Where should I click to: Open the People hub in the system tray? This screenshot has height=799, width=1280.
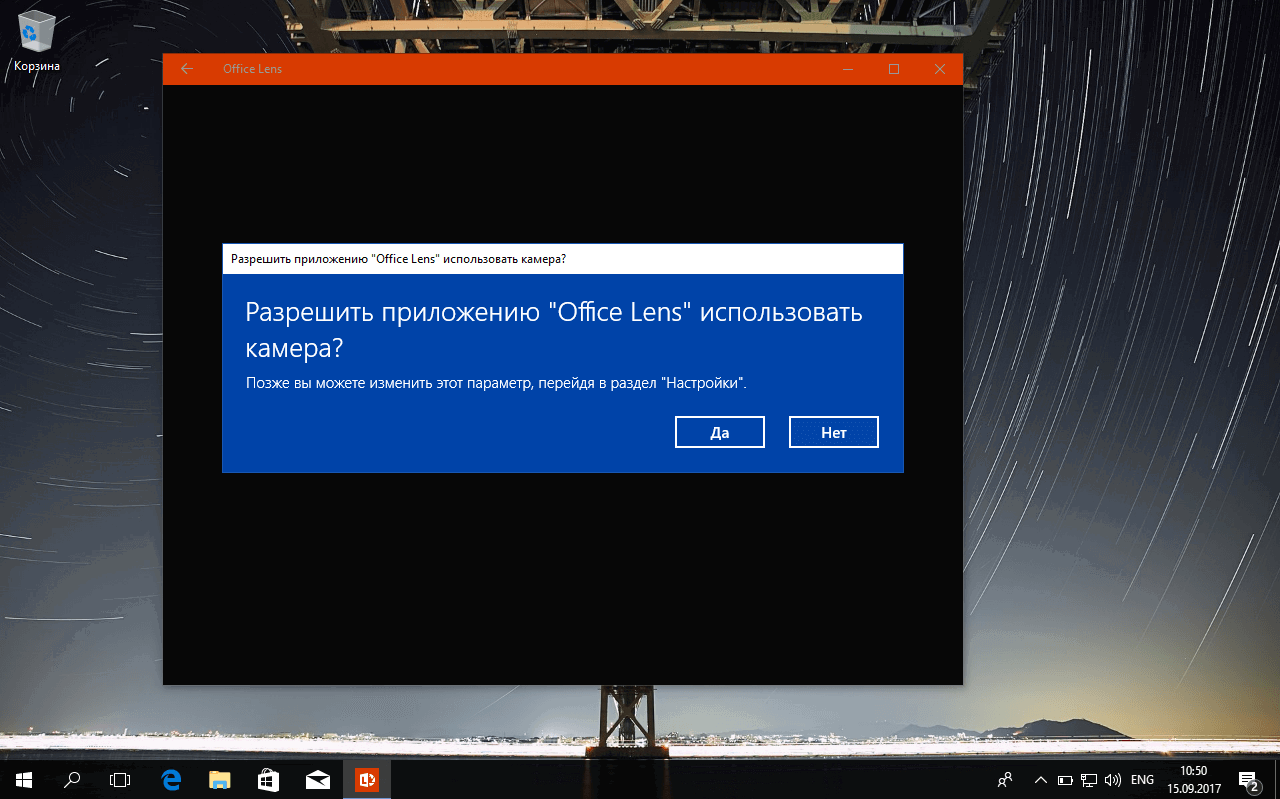pos(1004,779)
